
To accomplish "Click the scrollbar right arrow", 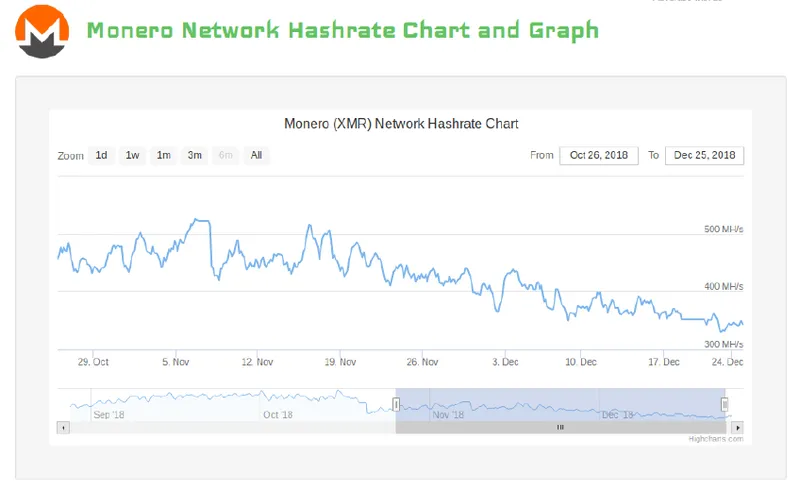I will [737, 427].
